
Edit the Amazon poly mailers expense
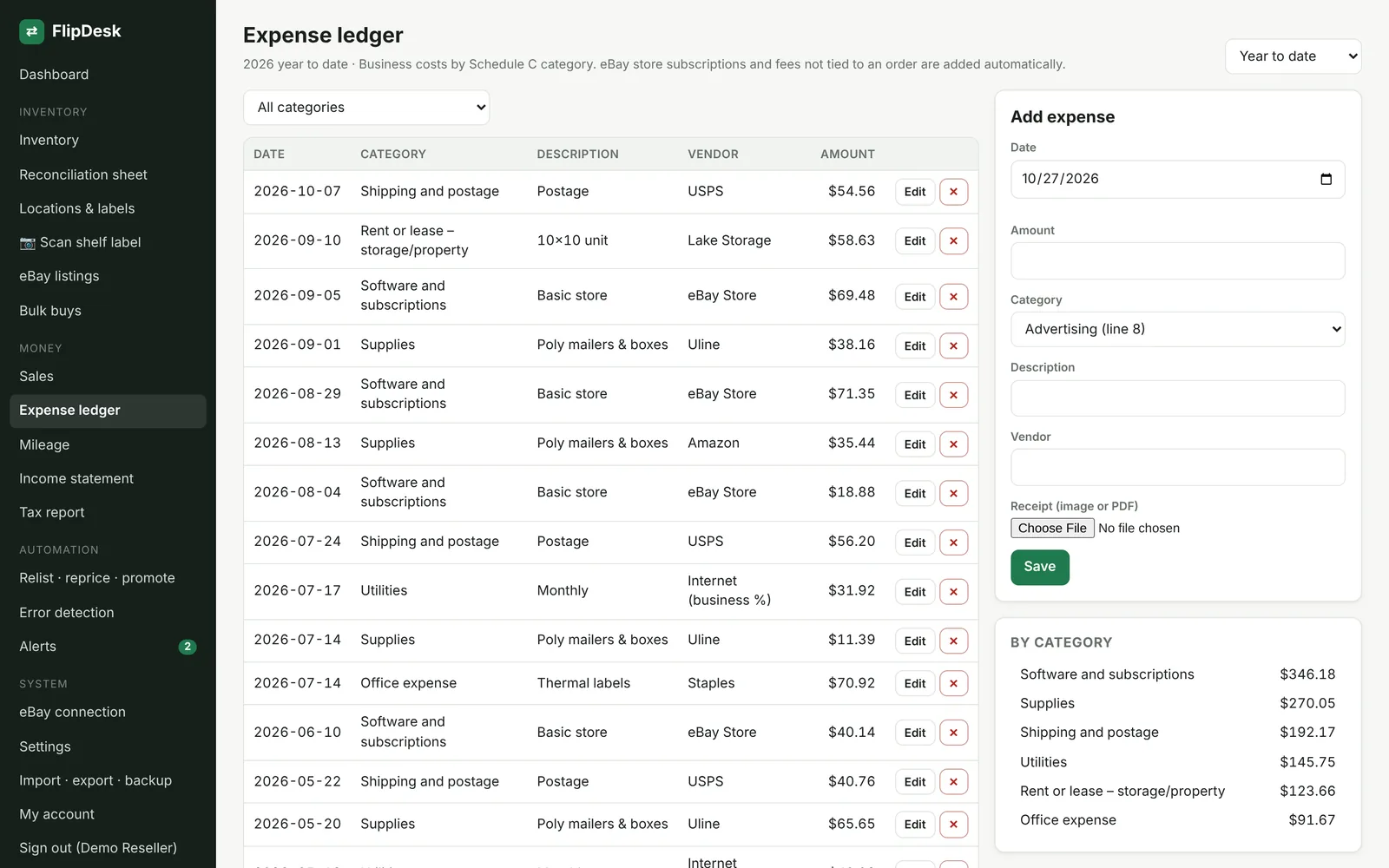[x=914, y=444]
